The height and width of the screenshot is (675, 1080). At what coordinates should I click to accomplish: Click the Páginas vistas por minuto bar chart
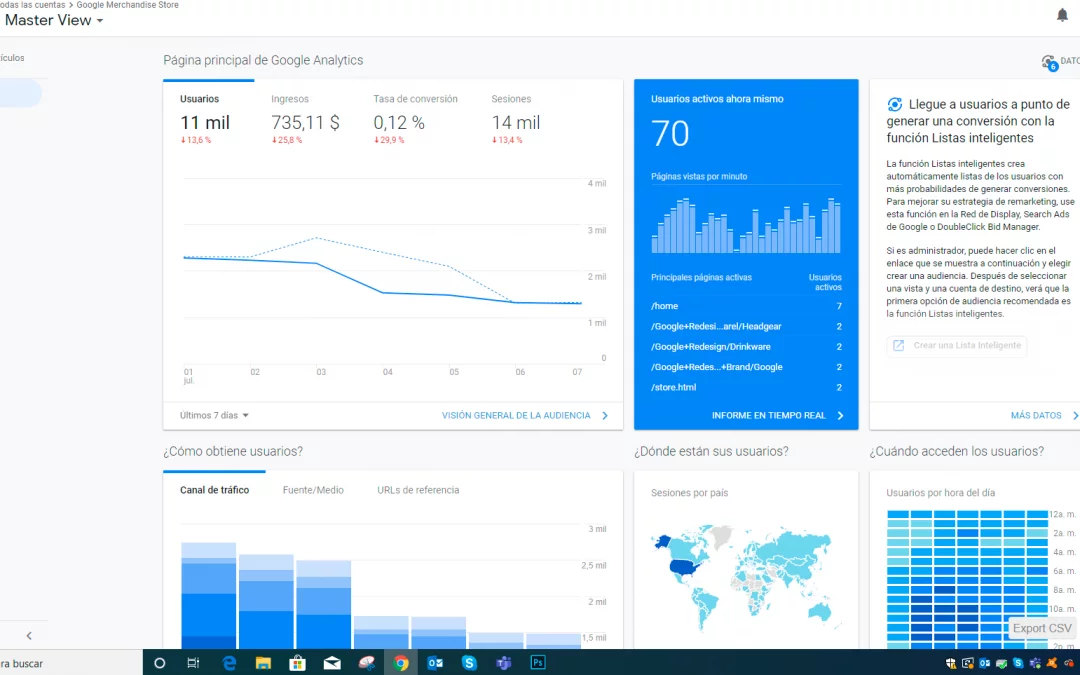click(x=746, y=225)
